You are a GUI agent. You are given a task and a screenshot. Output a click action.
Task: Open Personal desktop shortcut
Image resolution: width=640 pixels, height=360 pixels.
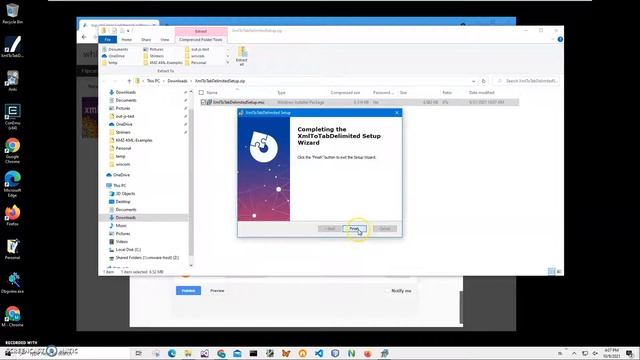click(13, 249)
